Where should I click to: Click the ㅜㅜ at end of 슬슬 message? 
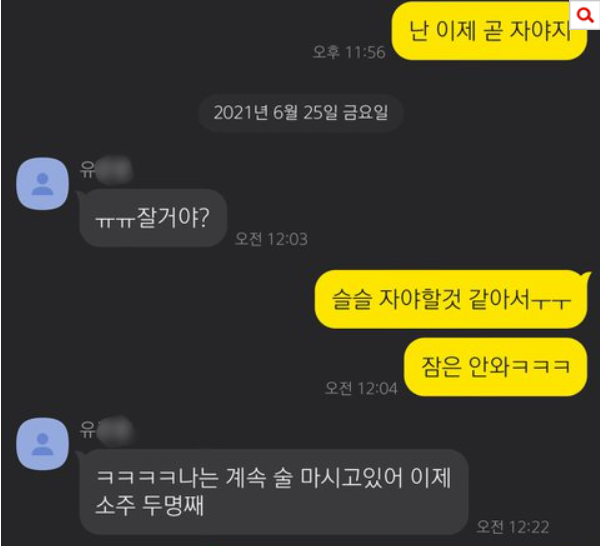(x=551, y=302)
